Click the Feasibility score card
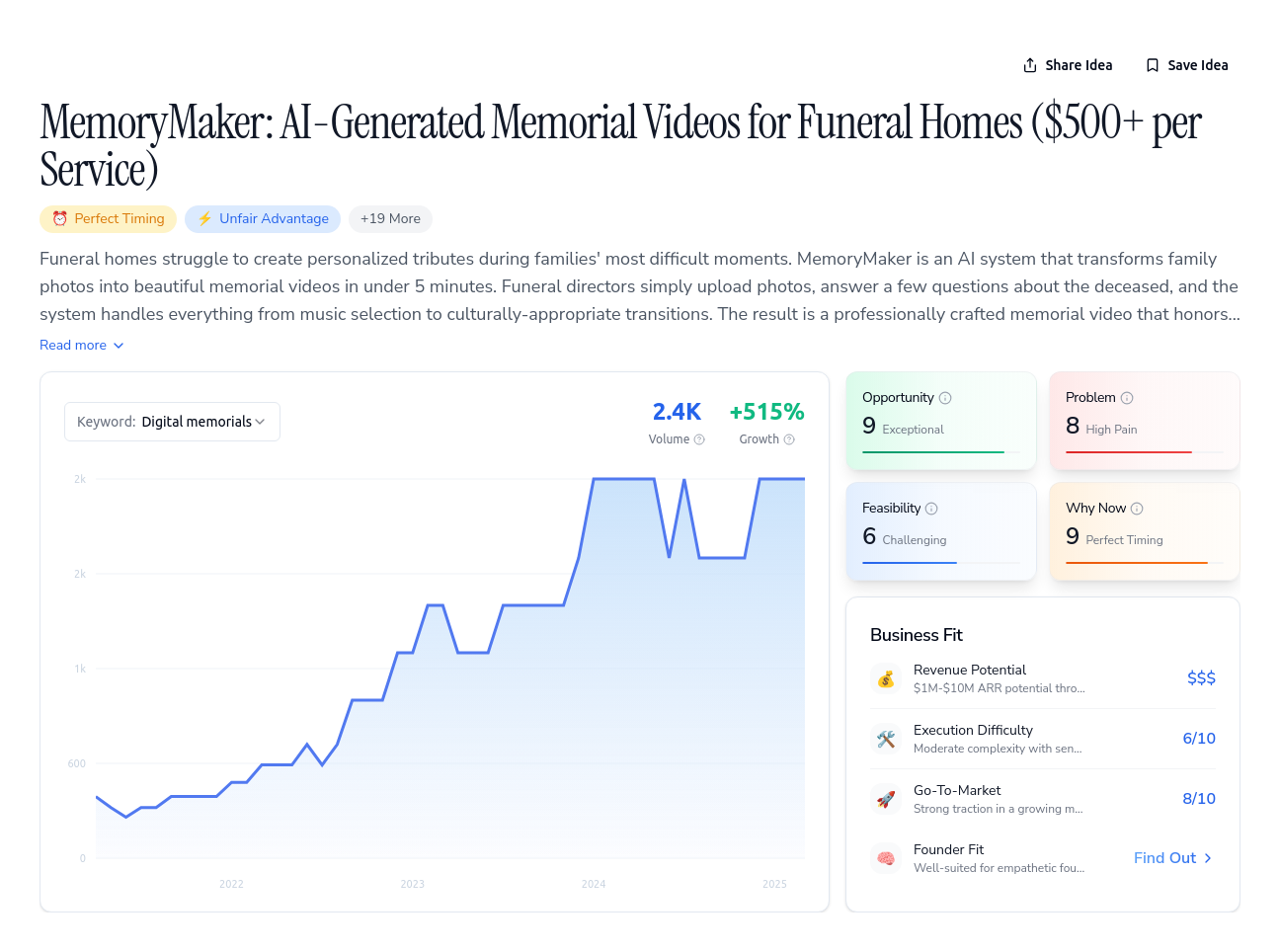Viewport: 1280px width, 952px height. [x=941, y=531]
